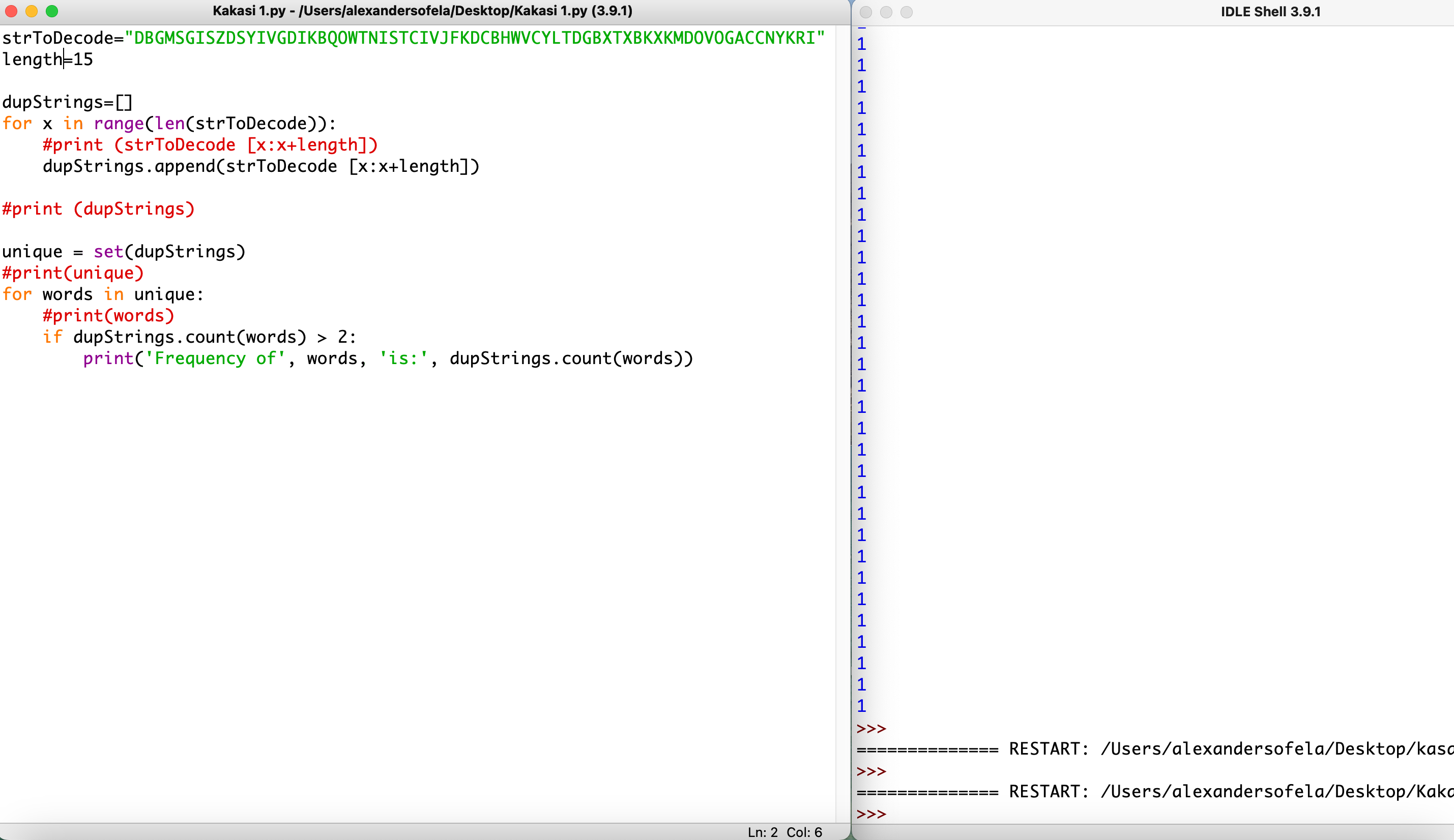Click the Col: 6 status indicator
1454x840 pixels.
(804, 832)
